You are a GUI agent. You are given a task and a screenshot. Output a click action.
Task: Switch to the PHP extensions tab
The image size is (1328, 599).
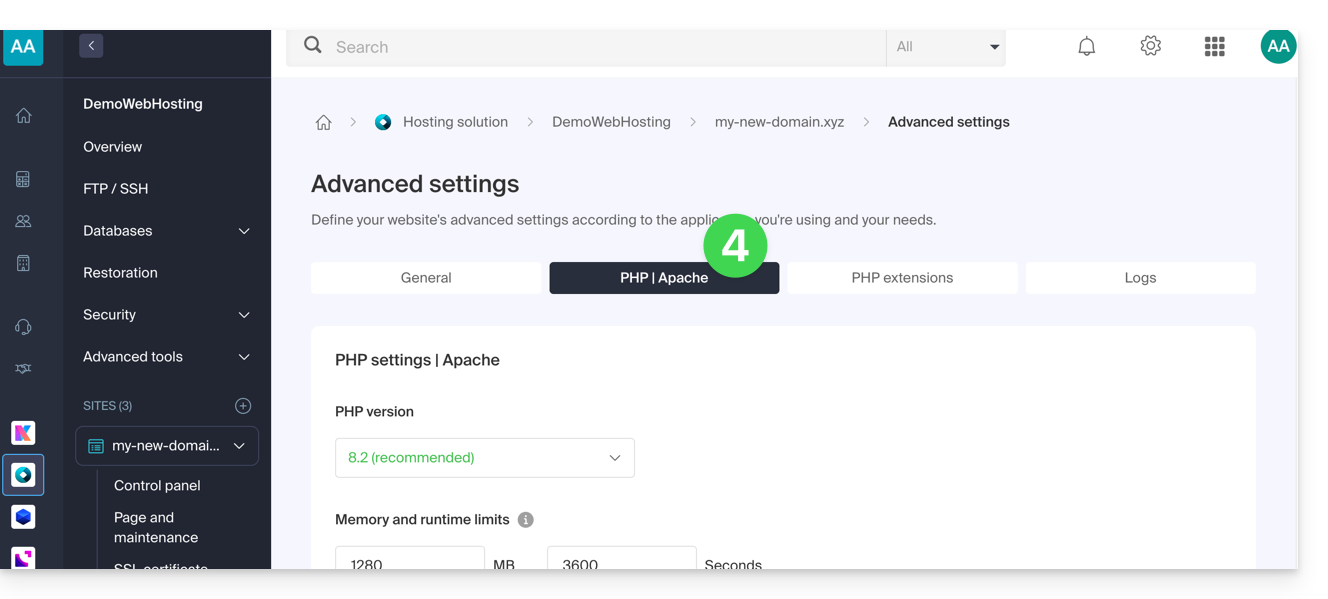[x=902, y=278]
